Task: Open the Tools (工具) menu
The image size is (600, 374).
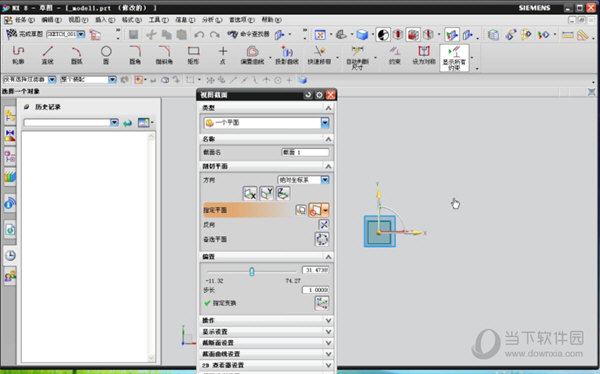Action: 158,20
